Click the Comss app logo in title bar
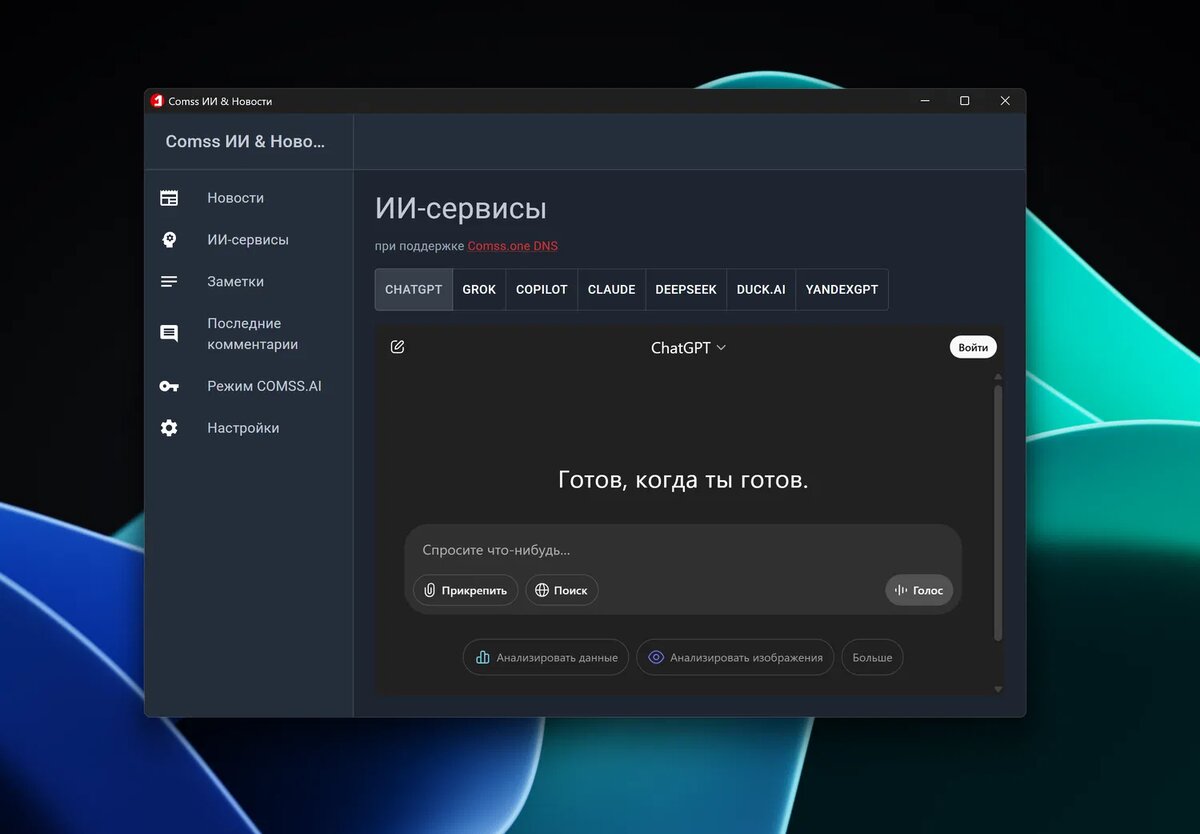Screen dimensions: 1200x834 157,101
